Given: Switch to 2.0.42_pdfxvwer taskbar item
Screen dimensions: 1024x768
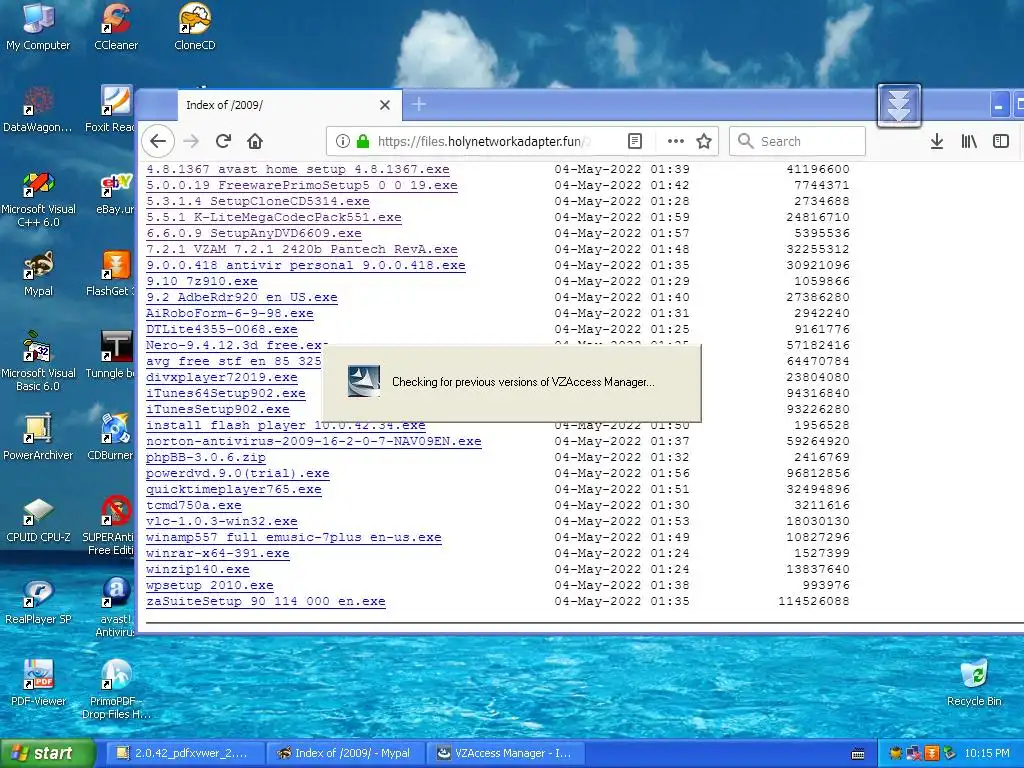Looking at the screenshot, I should click(x=184, y=753).
